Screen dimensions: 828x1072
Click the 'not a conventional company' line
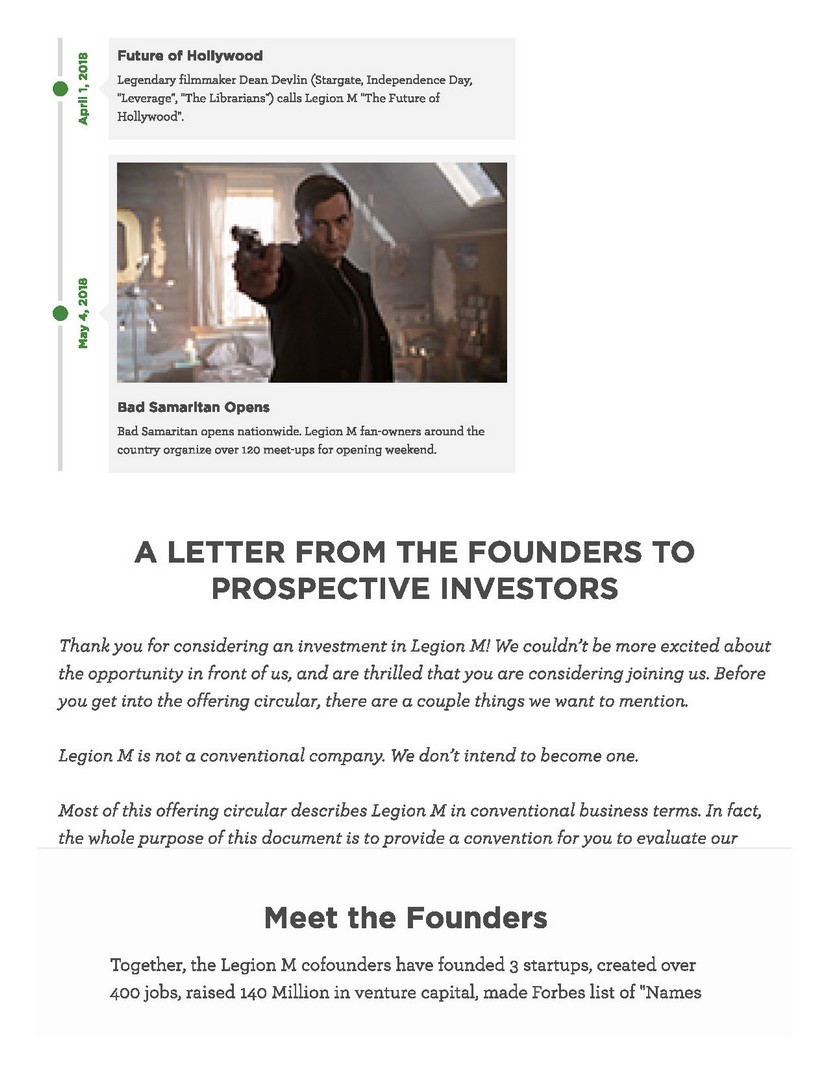pos(348,755)
